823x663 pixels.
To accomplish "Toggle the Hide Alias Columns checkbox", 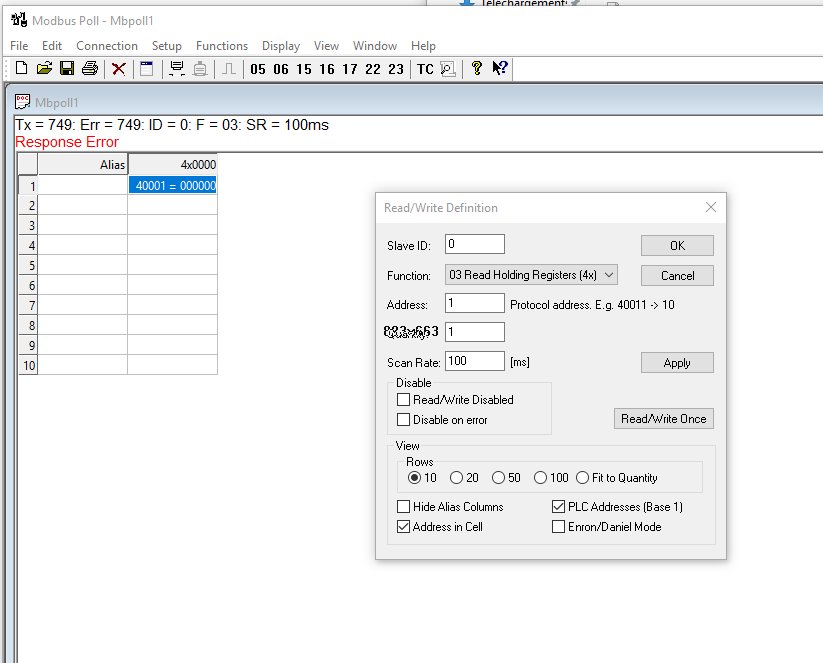I will [403, 507].
